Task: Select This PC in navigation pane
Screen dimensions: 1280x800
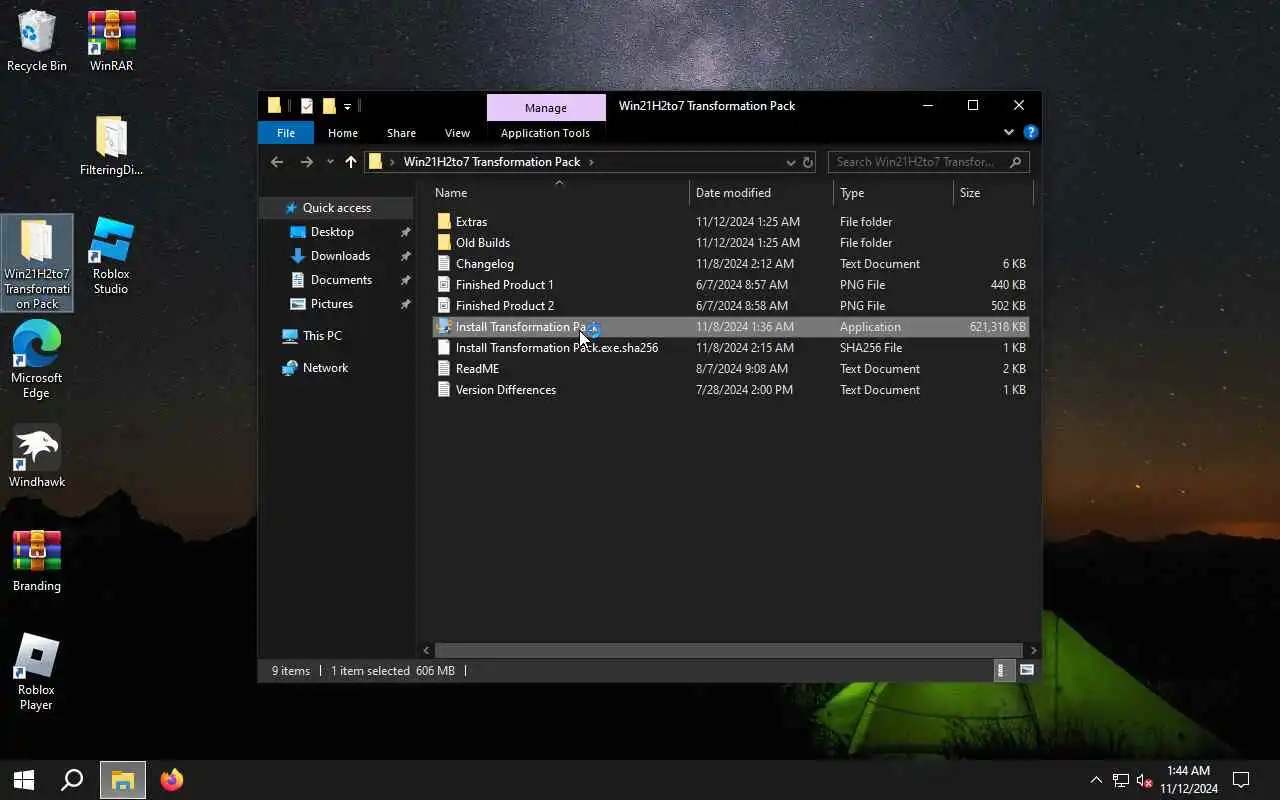Action: (322, 336)
